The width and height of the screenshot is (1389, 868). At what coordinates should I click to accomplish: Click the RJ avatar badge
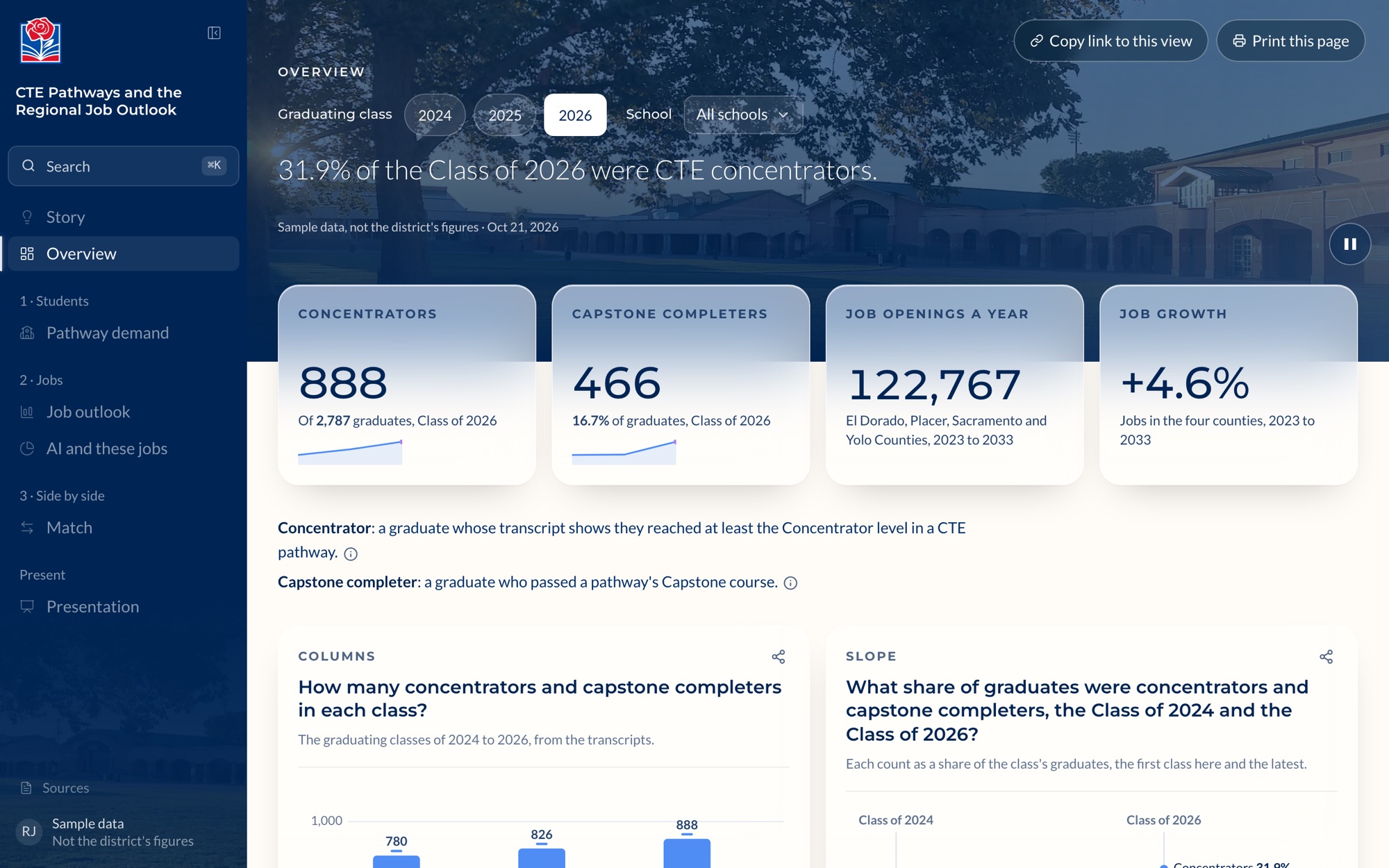coord(29,831)
